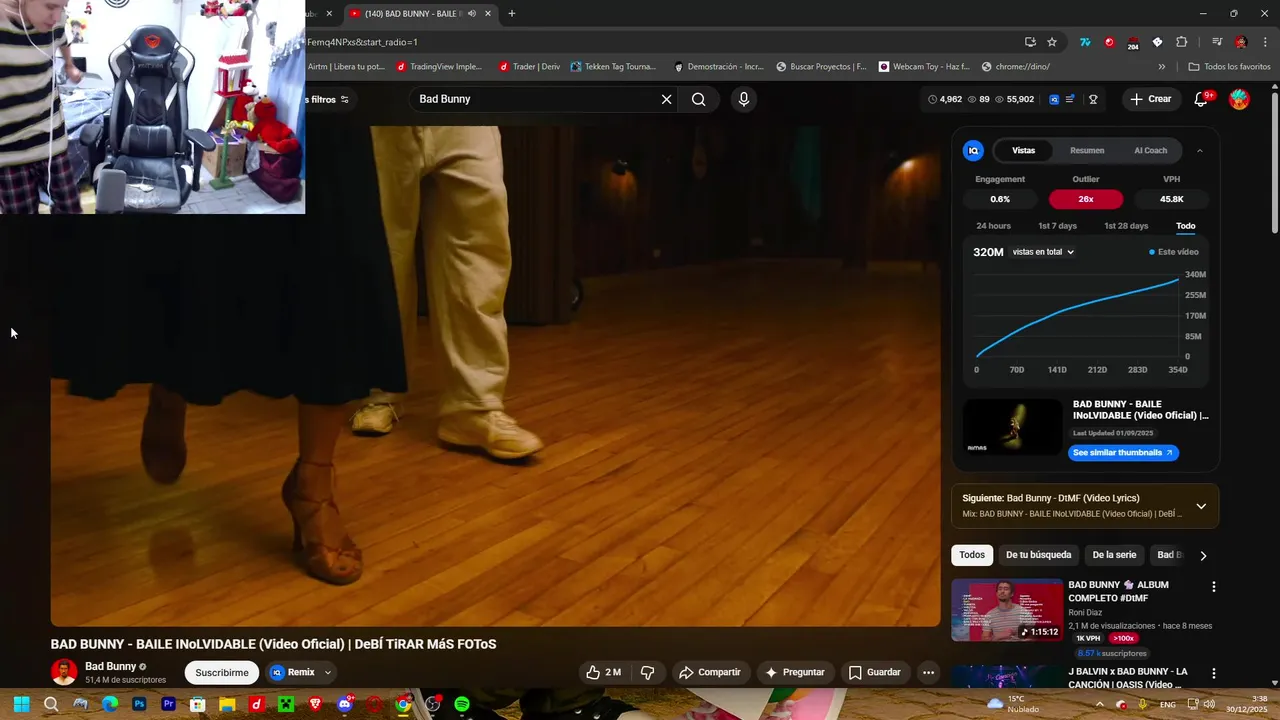Show hidden system tray icons chevron
Screen dimensions: 1280x720
pyautogui.click(x=1099, y=704)
